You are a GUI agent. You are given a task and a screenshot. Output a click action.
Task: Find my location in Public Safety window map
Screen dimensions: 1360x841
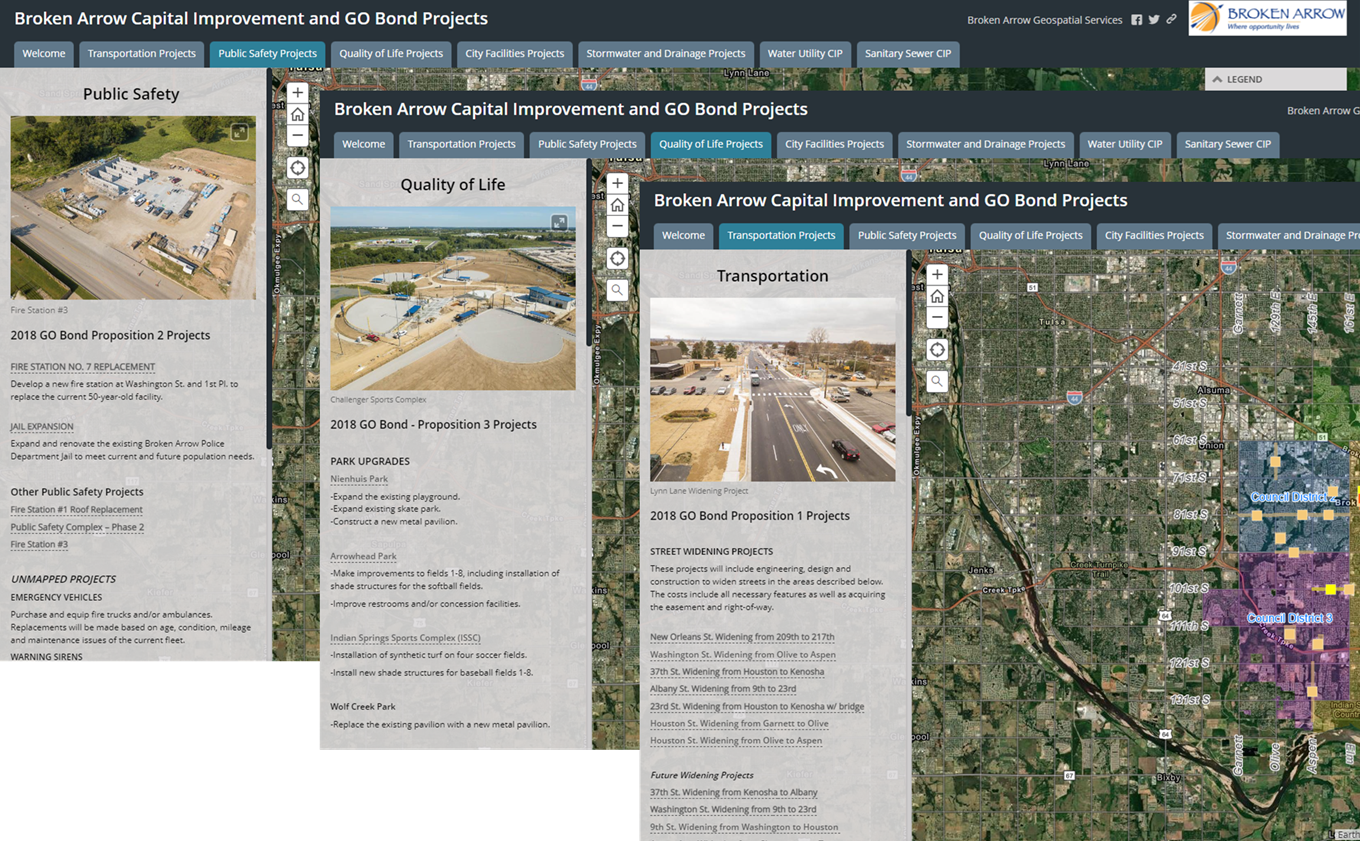click(x=297, y=167)
